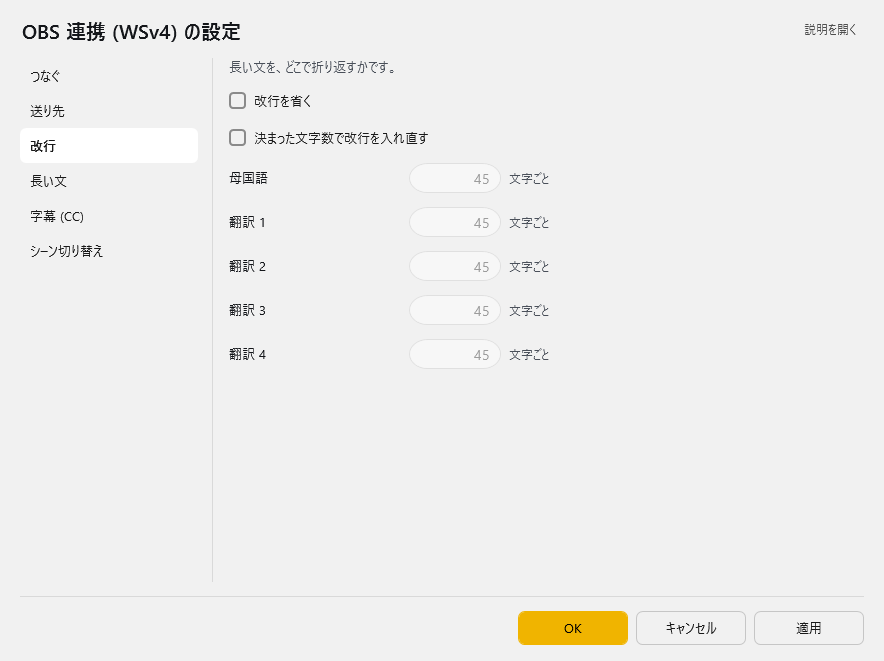Click the 翻訳 3 label text
This screenshot has height=661, width=884.
coord(247,310)
